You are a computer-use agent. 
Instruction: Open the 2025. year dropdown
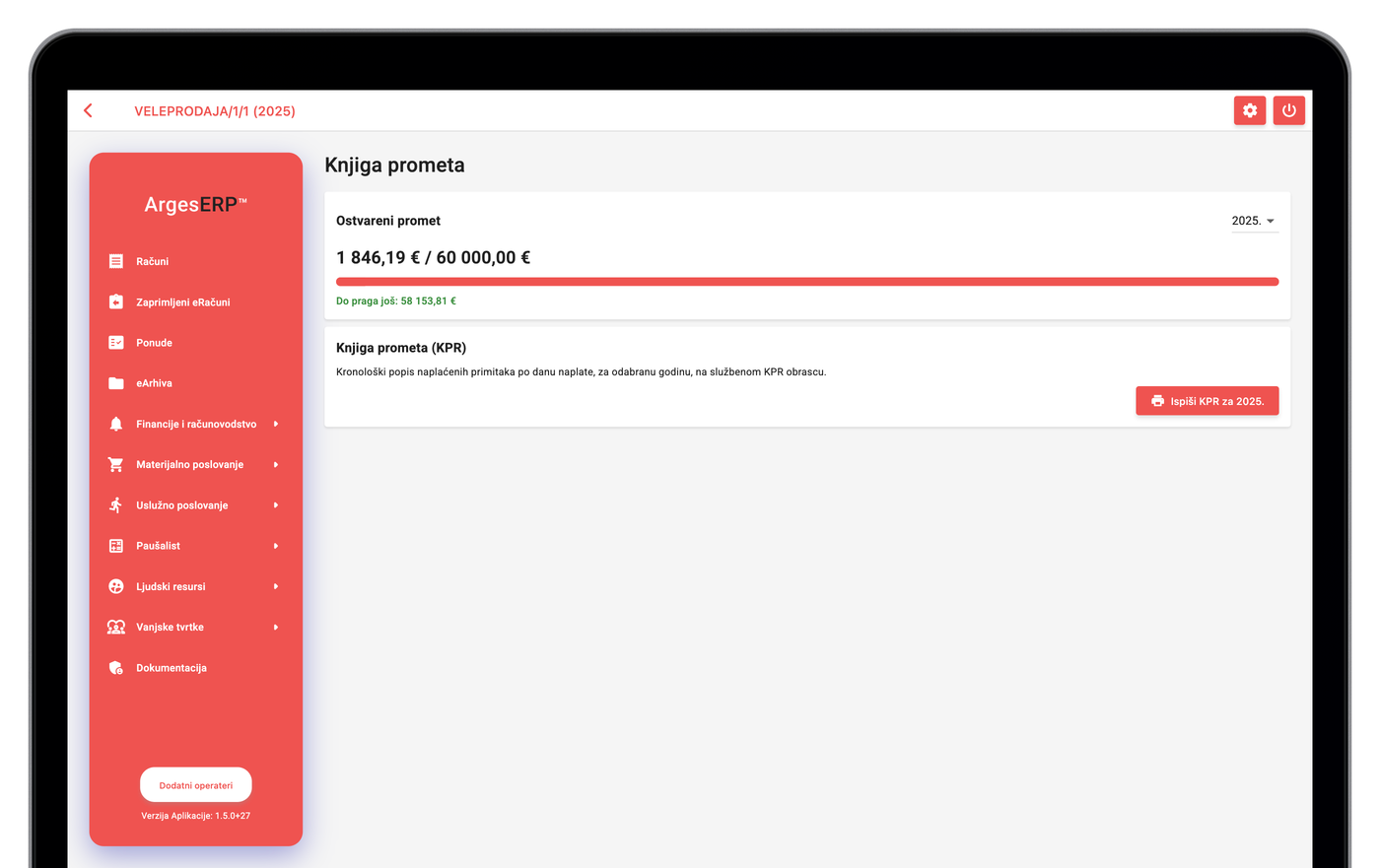point(1254,221)
